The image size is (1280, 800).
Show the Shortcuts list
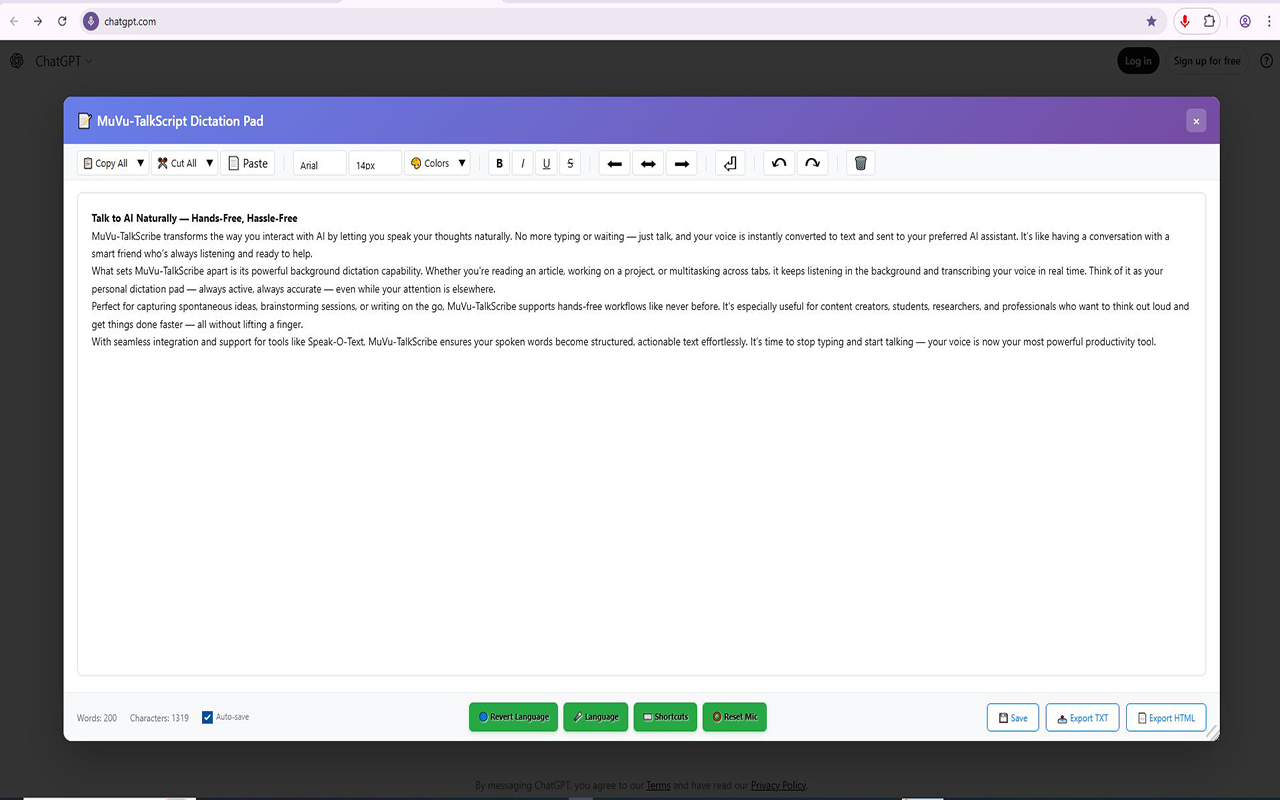pos(665,717)
